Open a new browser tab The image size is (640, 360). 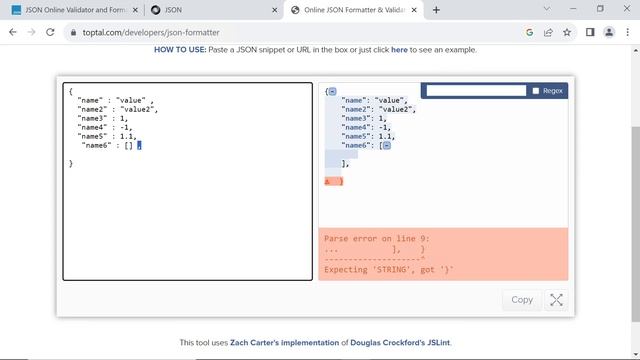click(436, 10)
